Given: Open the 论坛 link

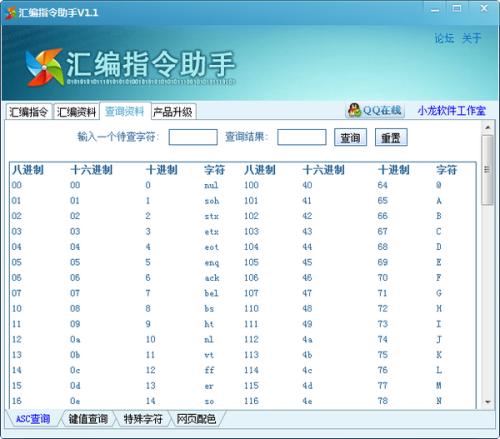Looking at the screenshot, I should coord(444,38).
